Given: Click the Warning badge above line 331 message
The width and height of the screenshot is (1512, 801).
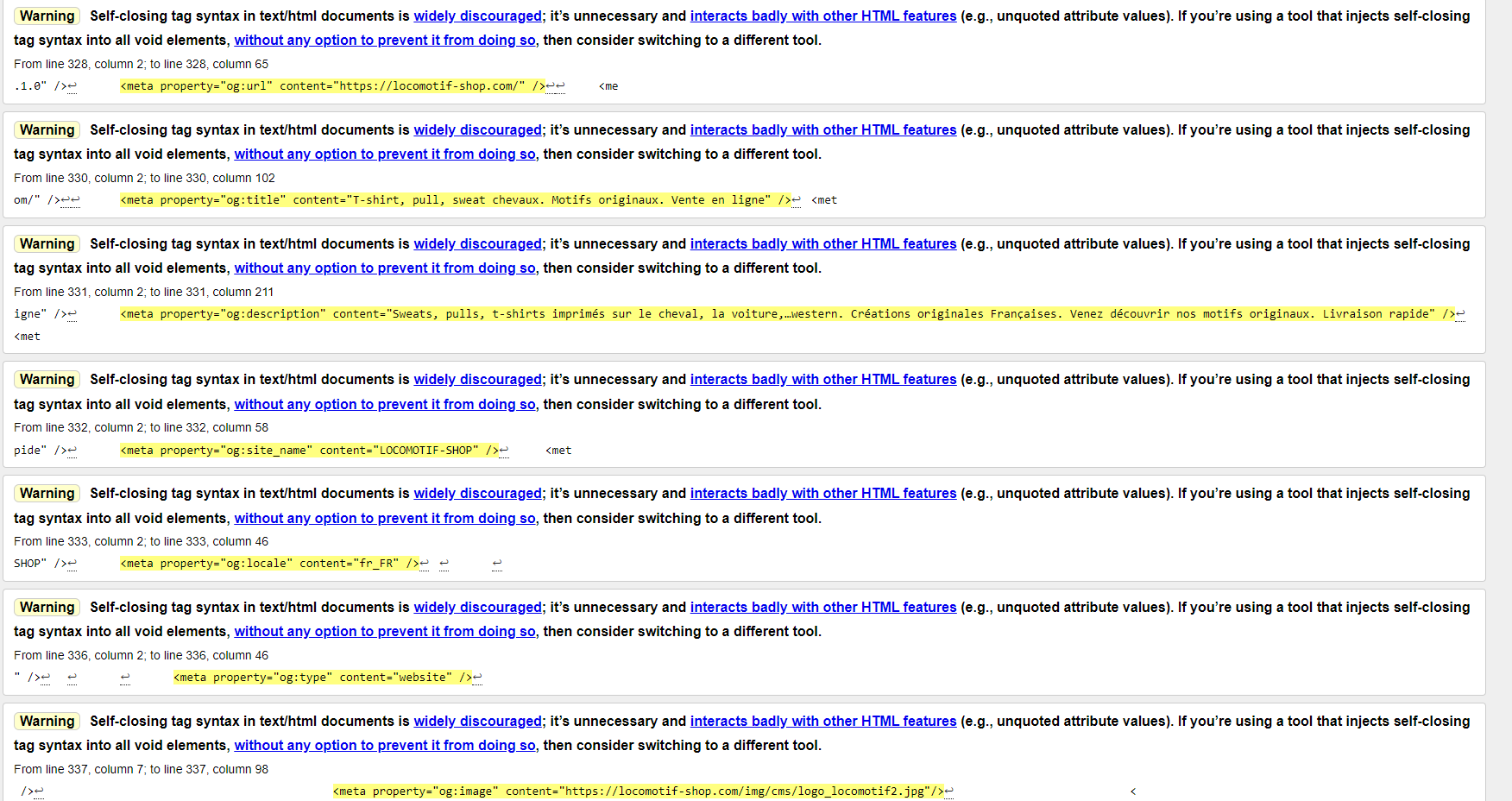Looking at the screenshot, I should 47,244.
